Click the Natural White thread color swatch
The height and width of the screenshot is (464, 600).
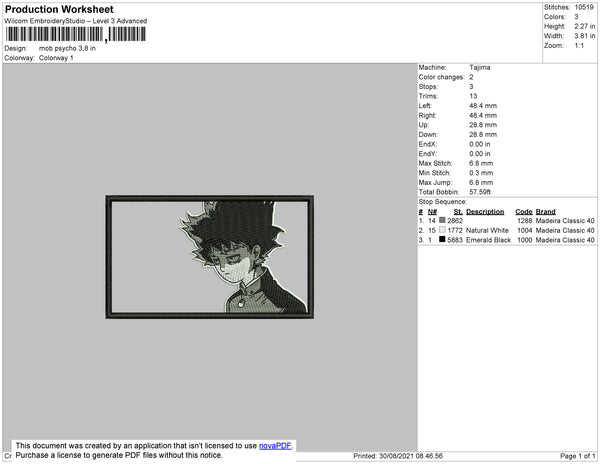(442, 230)
